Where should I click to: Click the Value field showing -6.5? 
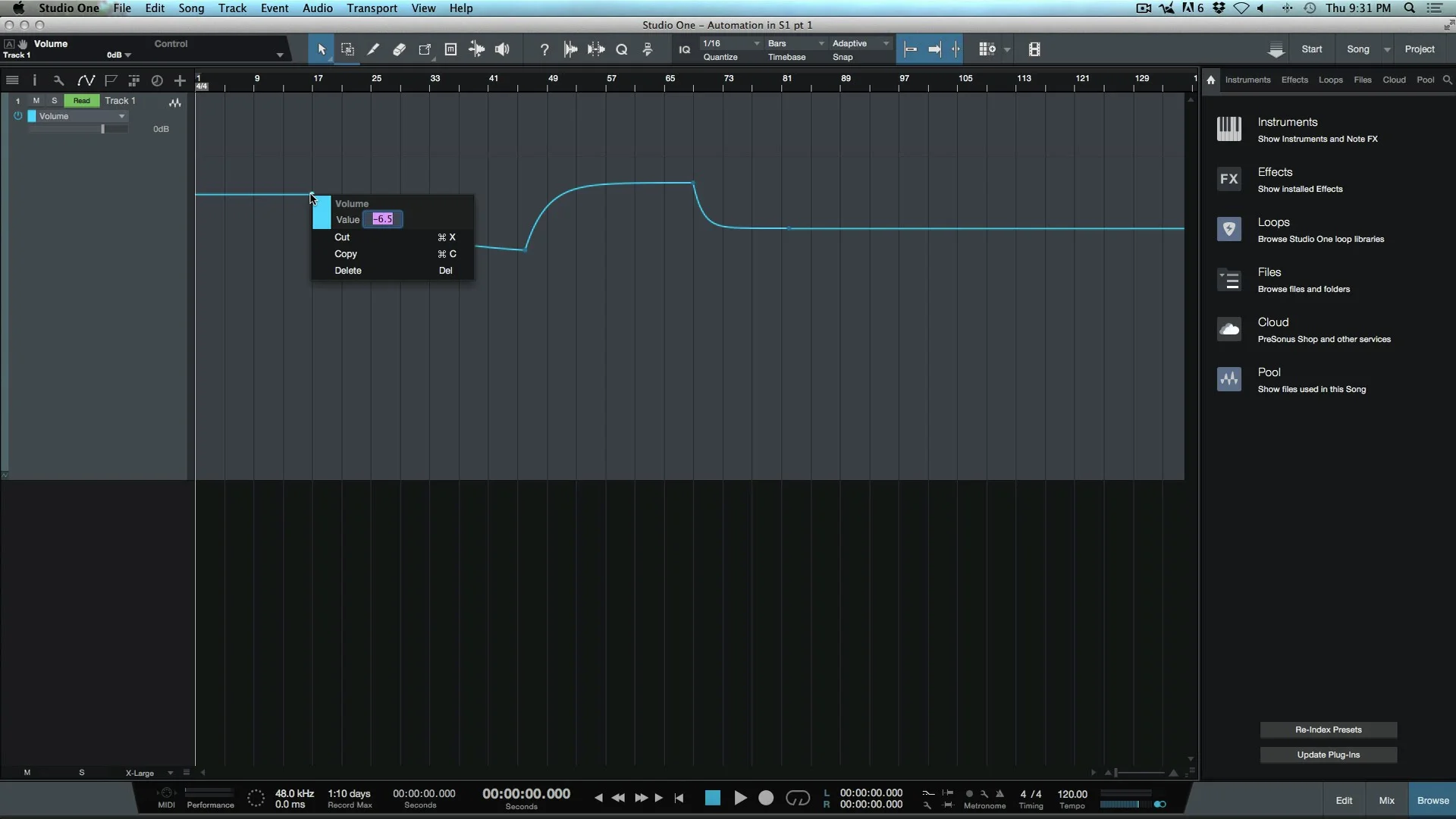pos(383,220)
